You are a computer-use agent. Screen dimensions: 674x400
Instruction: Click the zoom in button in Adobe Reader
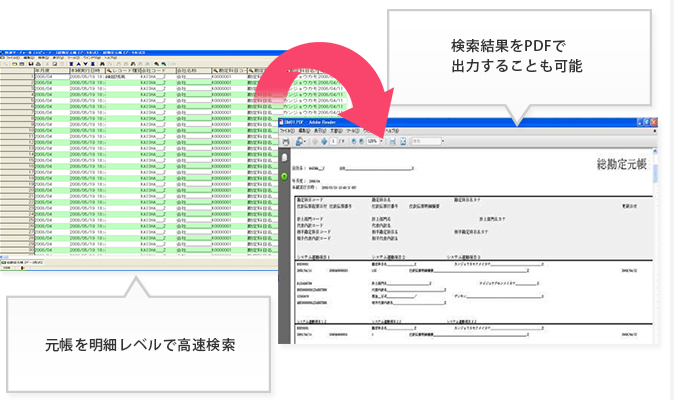tap(361, 142)
